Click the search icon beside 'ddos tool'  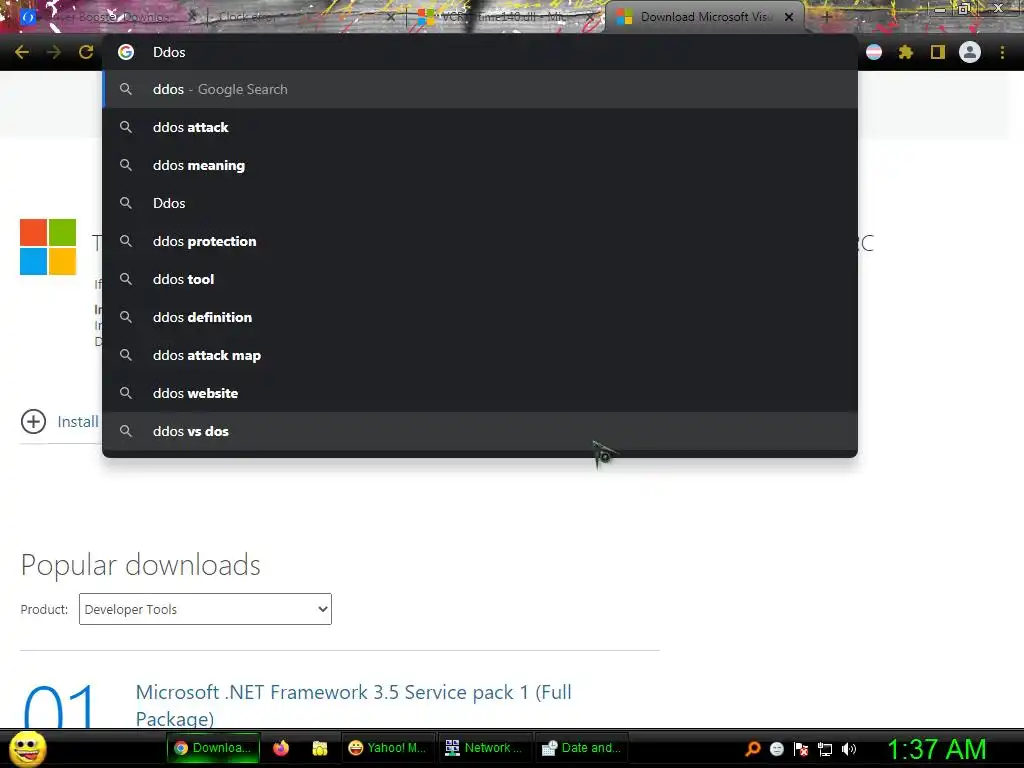point(126,279)
